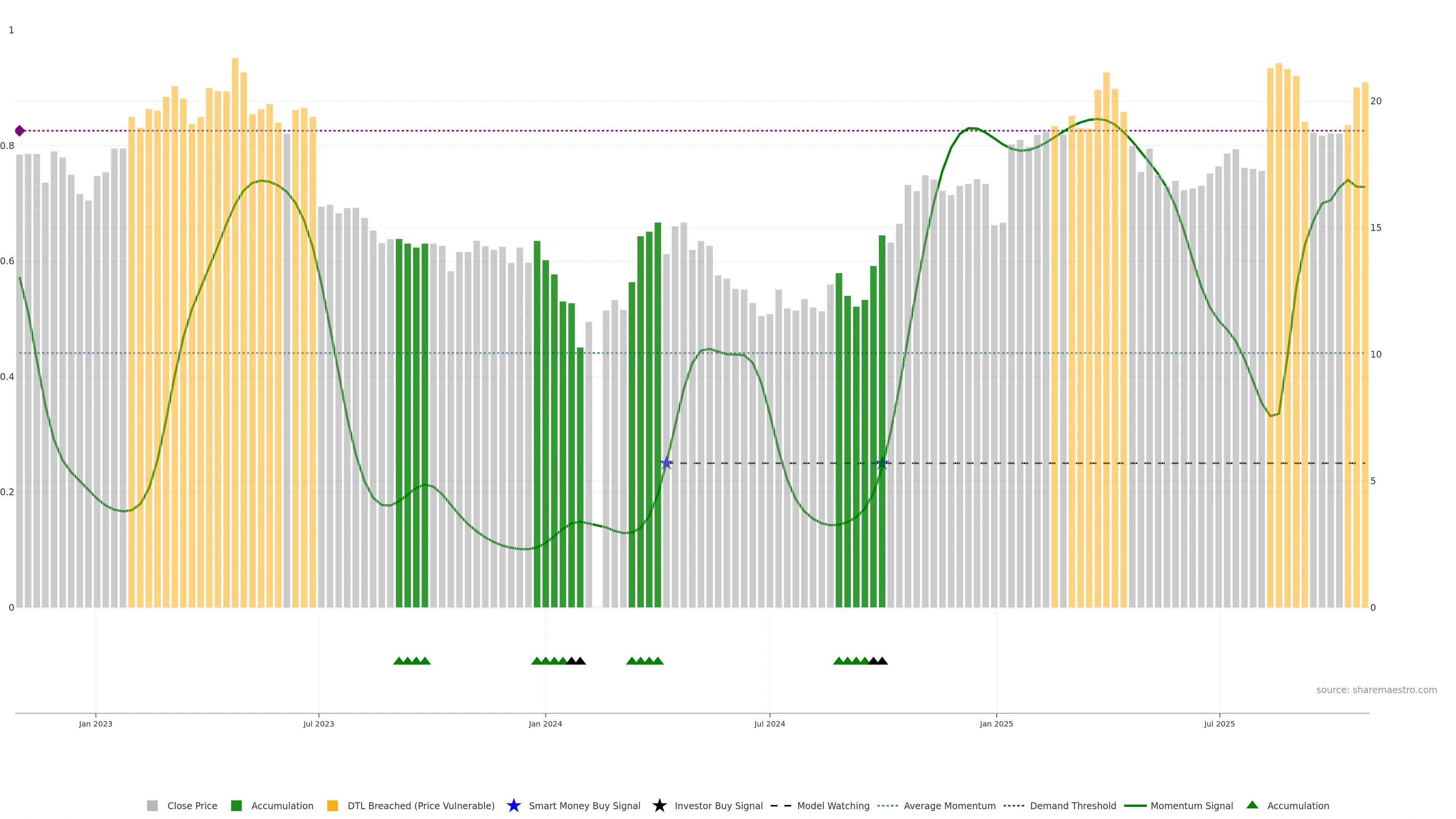Click the green Accumulation legend square

tap(236, 805)
